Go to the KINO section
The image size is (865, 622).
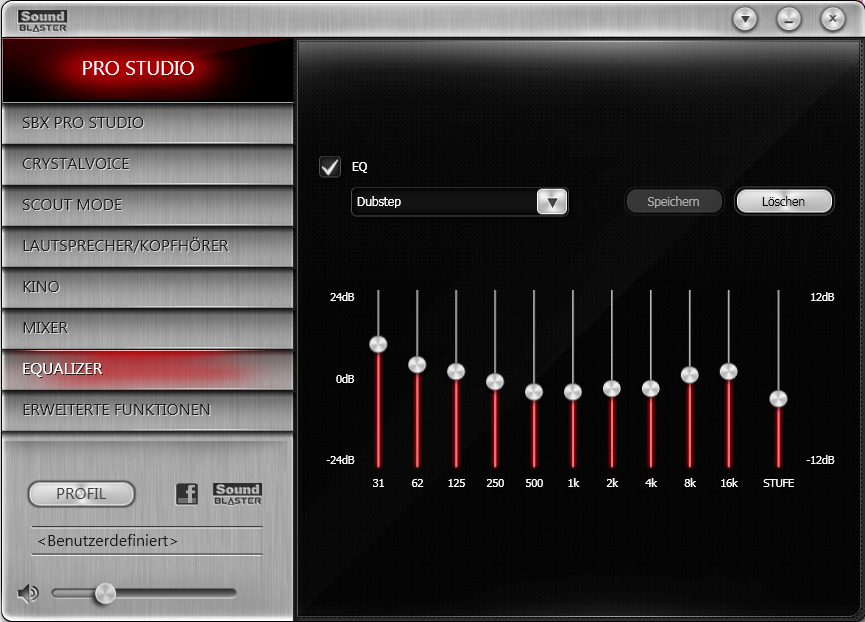(147, 287)
